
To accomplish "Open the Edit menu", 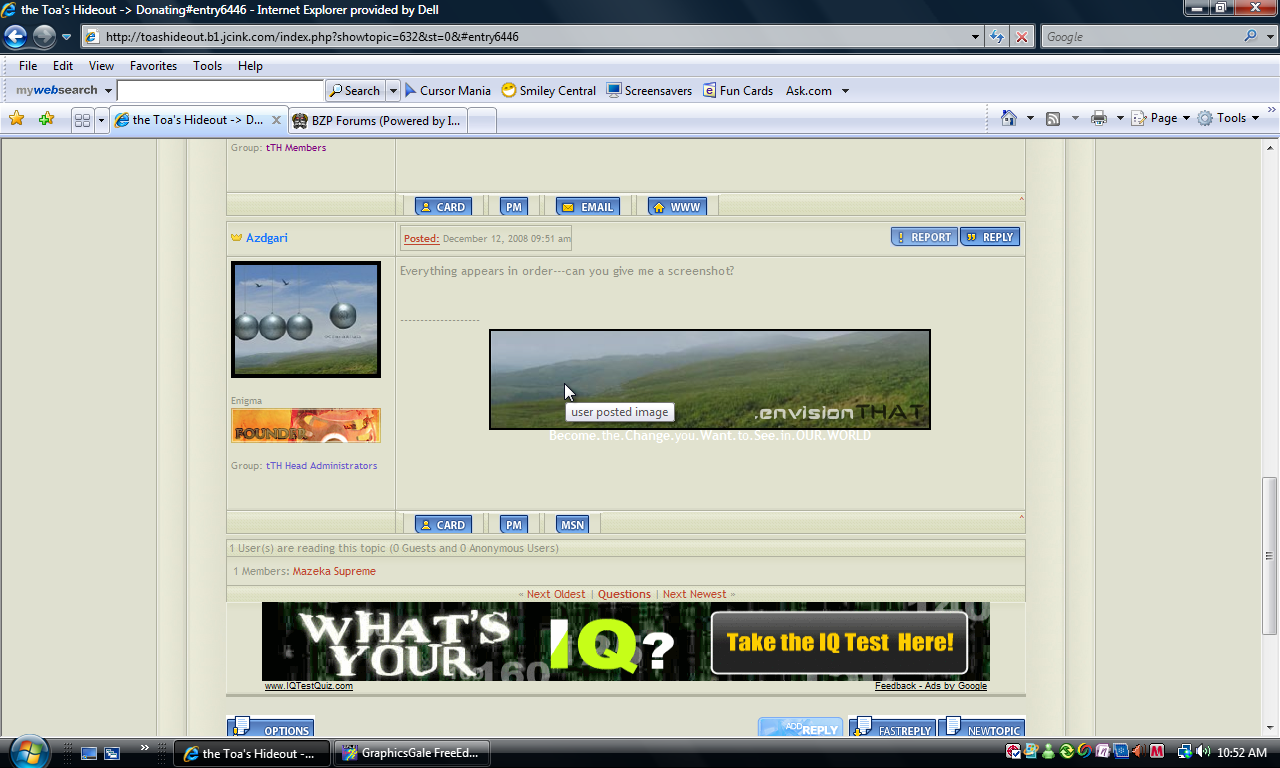I will pos(63,66).
